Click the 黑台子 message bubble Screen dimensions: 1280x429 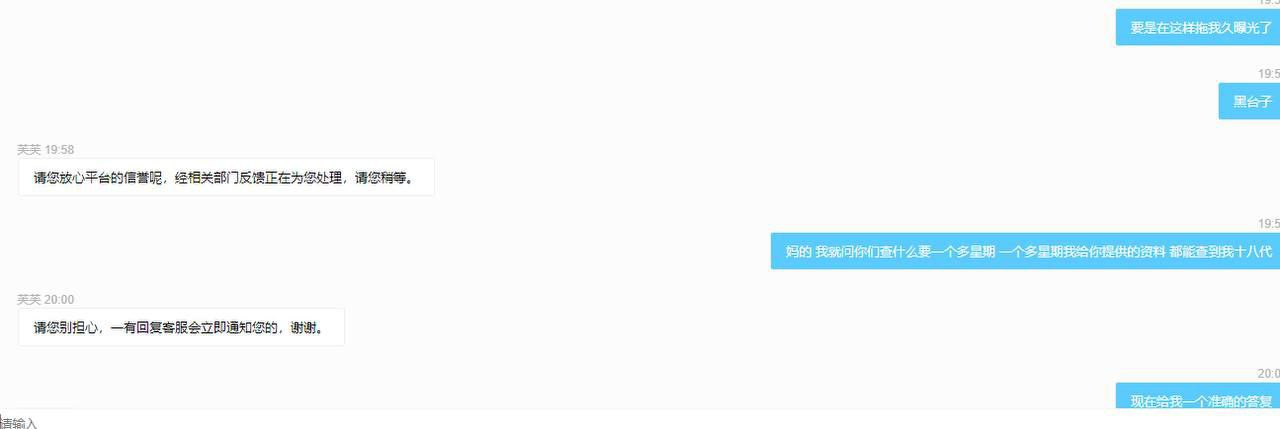pos(1249,101)
